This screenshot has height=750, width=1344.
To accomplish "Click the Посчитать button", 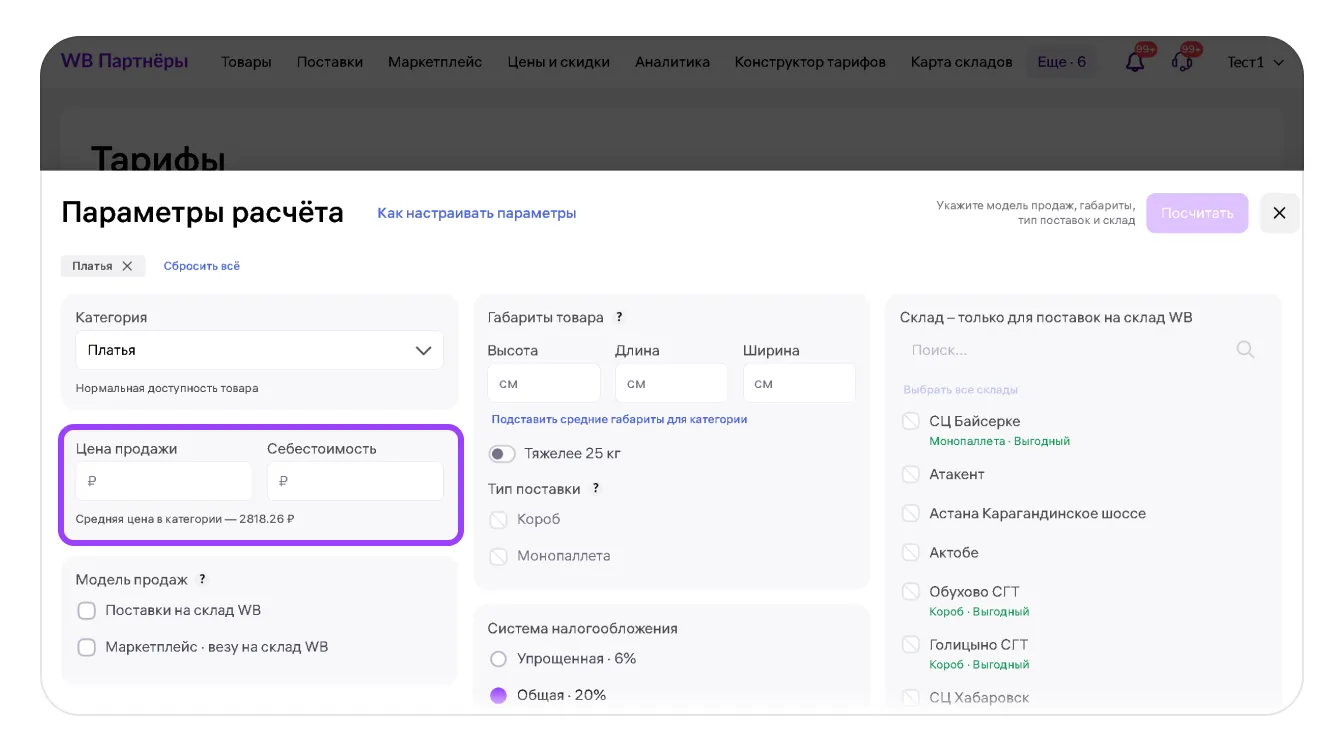I will point(1197,213).
